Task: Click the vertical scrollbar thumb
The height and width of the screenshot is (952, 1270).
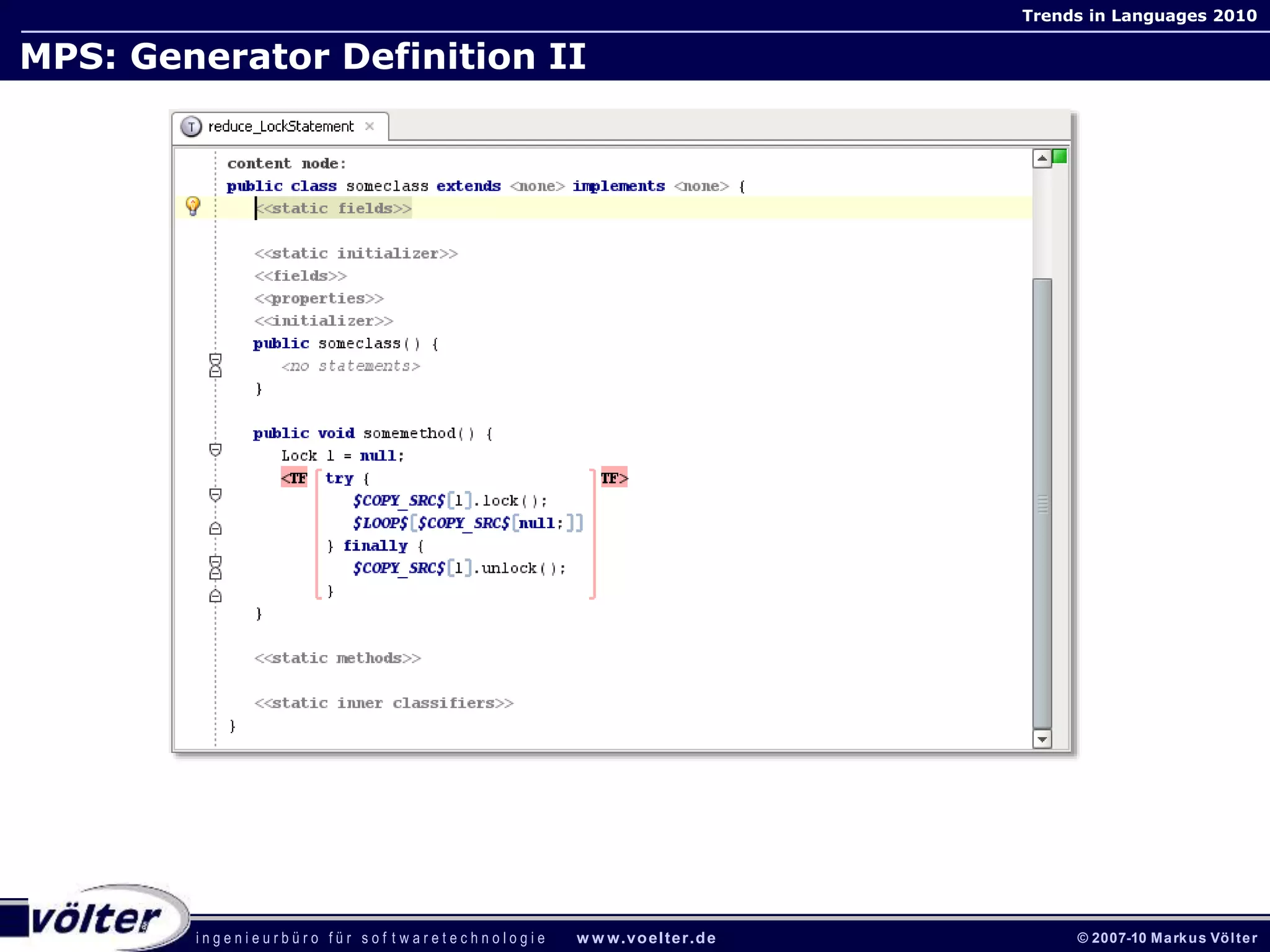Action: [x=1042, y=503]
